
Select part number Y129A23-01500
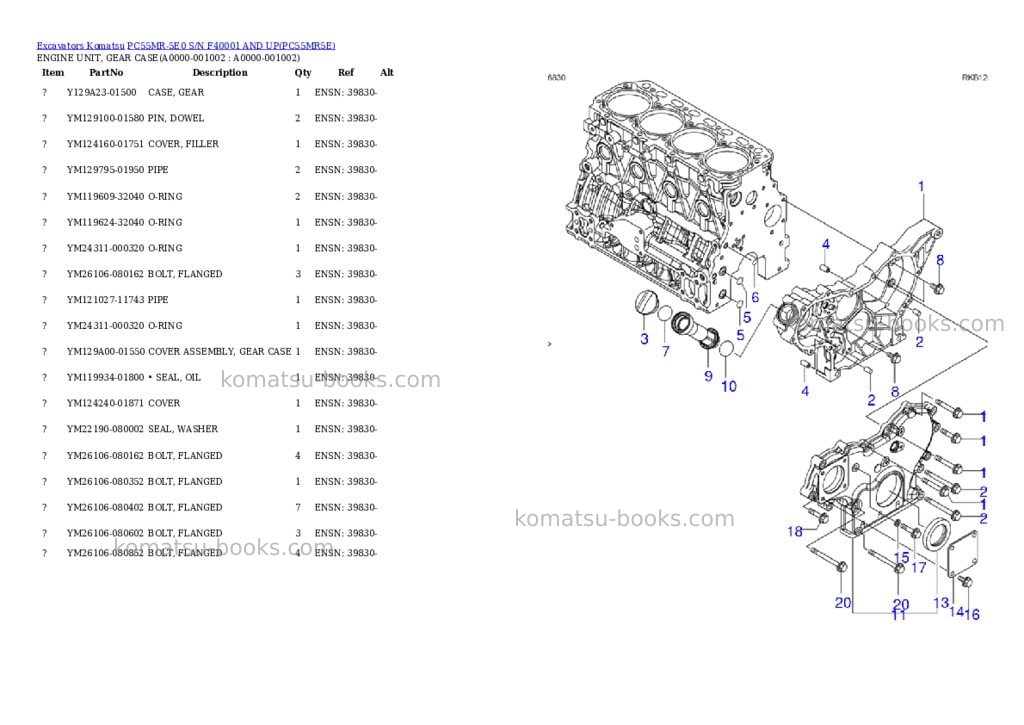point(101,93)
